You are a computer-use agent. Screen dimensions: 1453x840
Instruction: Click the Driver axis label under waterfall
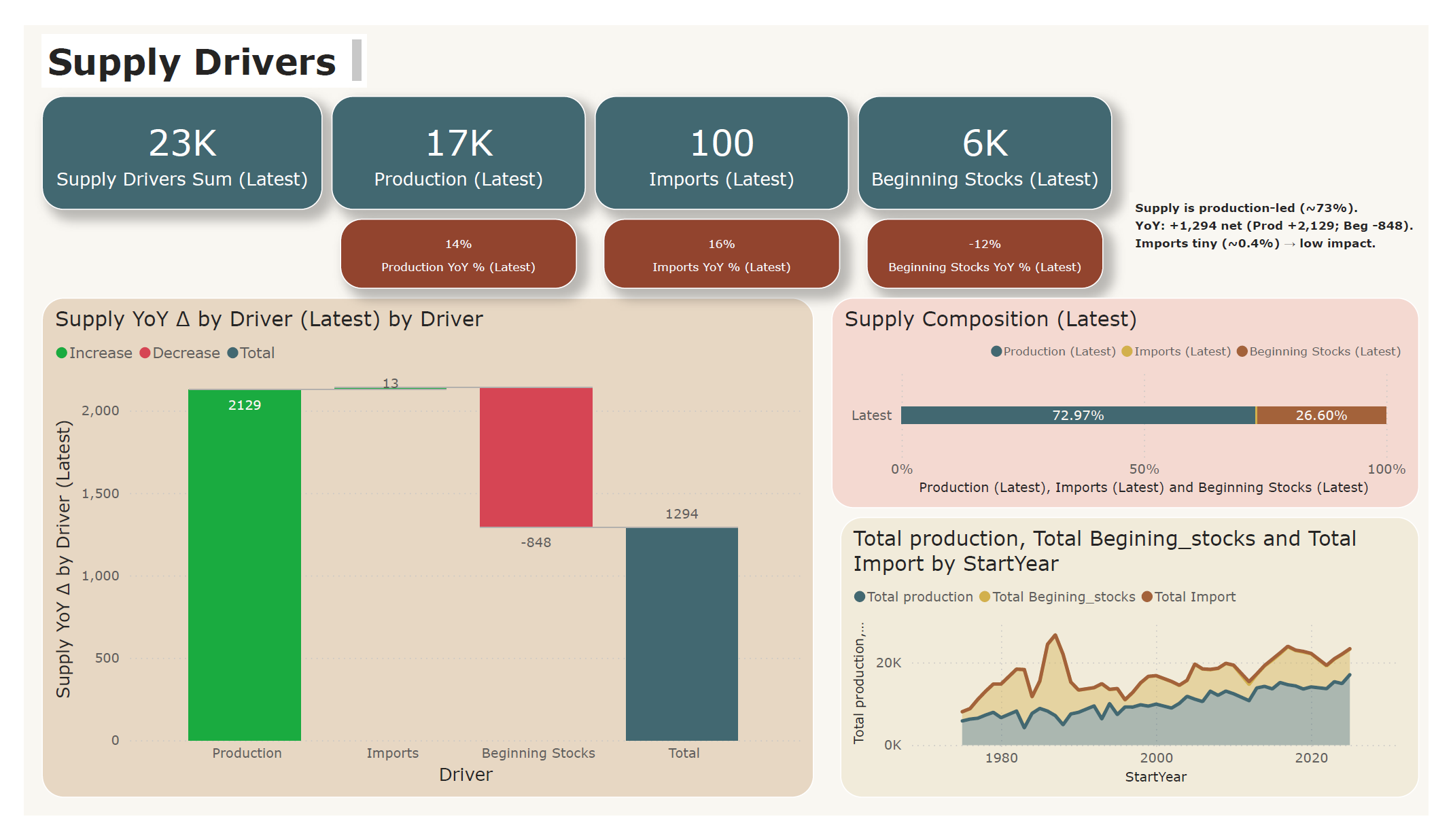pos(466,775)
